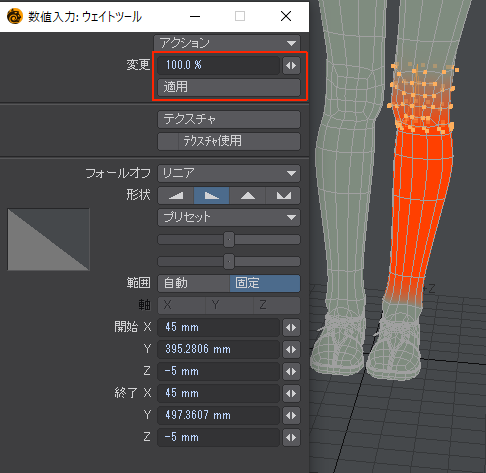Select the descending ramp shape icon
486x473 pixels.
(212, 195)
